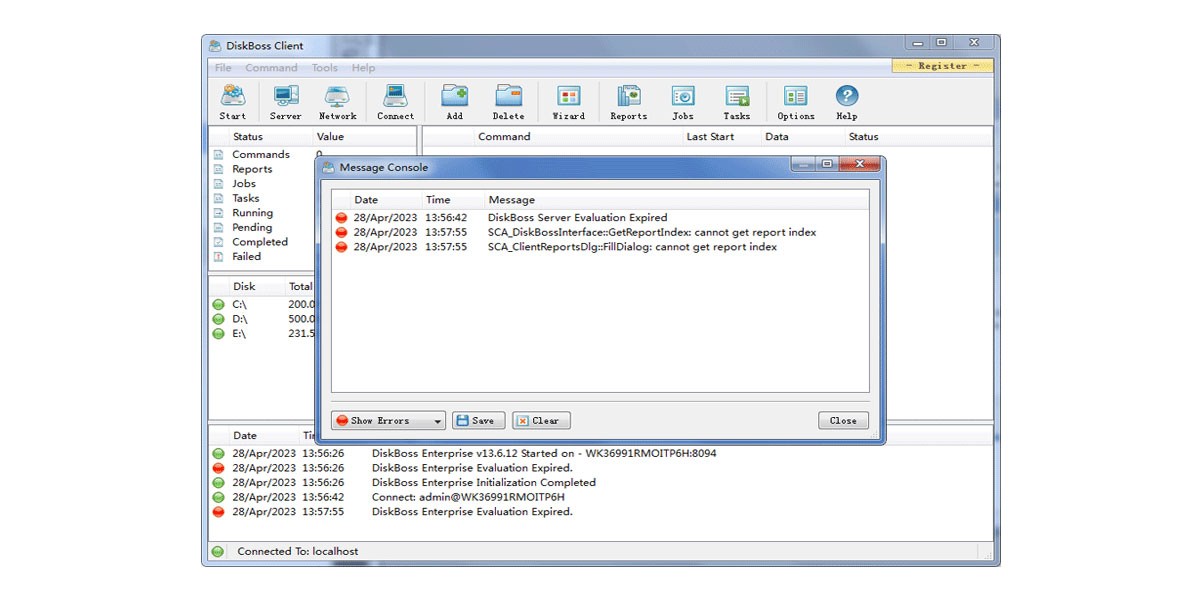
Task: Click the Connect toolbar icon
Action: coord(395,102)
